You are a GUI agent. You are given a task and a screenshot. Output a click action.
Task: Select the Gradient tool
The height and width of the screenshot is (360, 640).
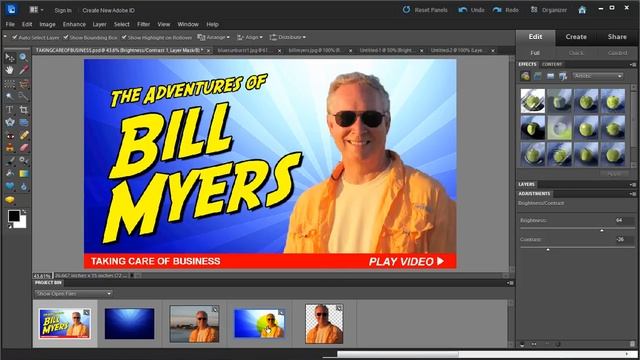24,173
